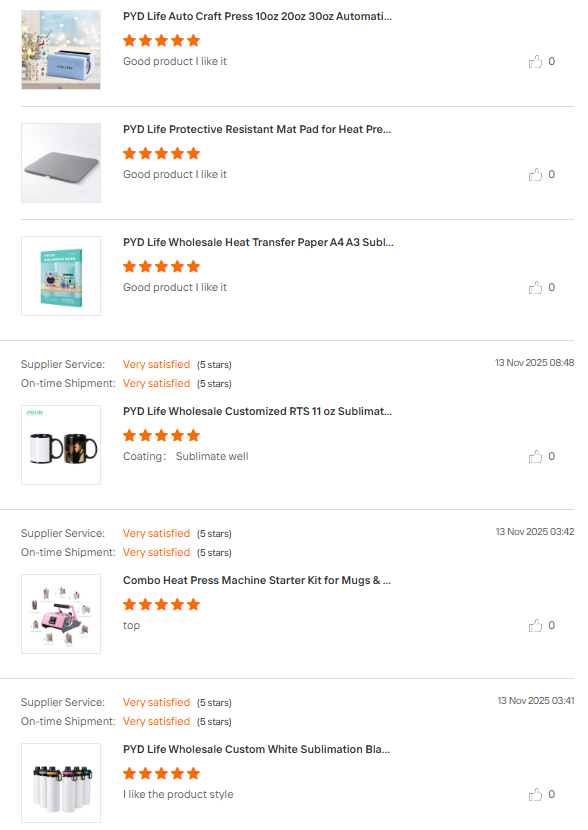Open PYD Life Protective Resistant Mat Pad link
Image resolution: width=588 pixels, height=830 pixels.
pyautogui.click(x=257, y=129)
